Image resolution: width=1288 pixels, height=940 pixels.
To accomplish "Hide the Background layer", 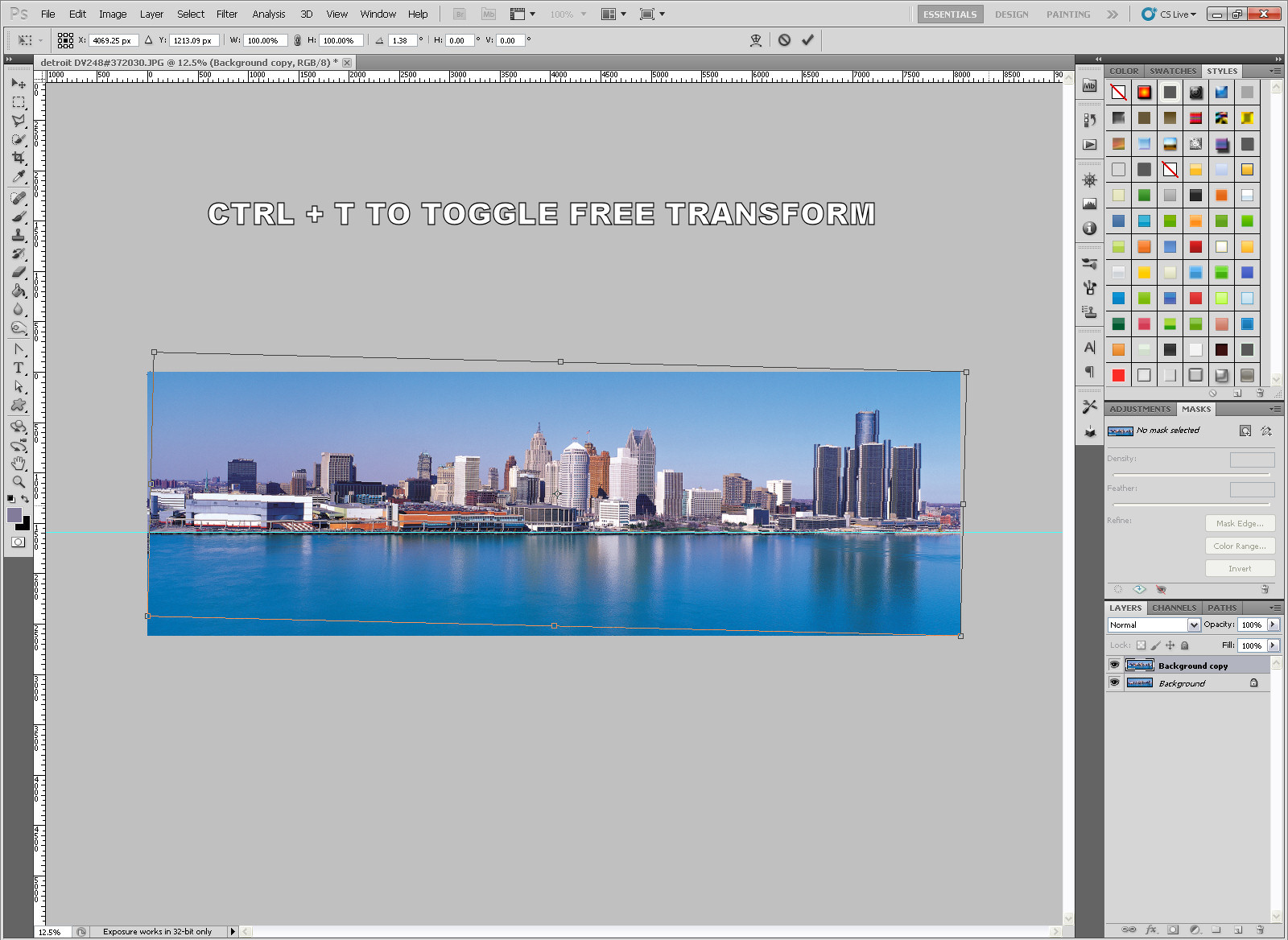I will coord(1116,682).
